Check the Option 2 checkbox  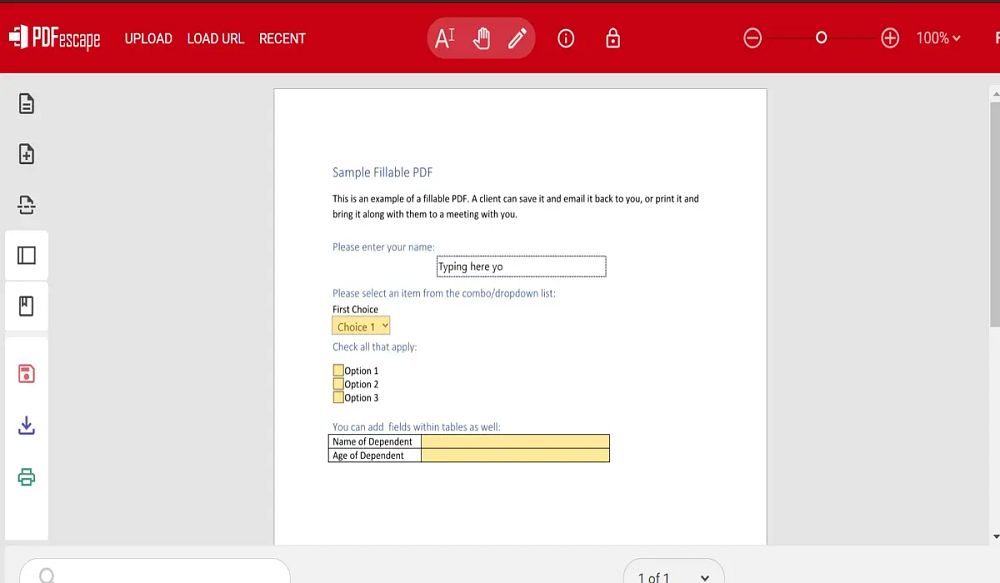click(x=338, y=383)
